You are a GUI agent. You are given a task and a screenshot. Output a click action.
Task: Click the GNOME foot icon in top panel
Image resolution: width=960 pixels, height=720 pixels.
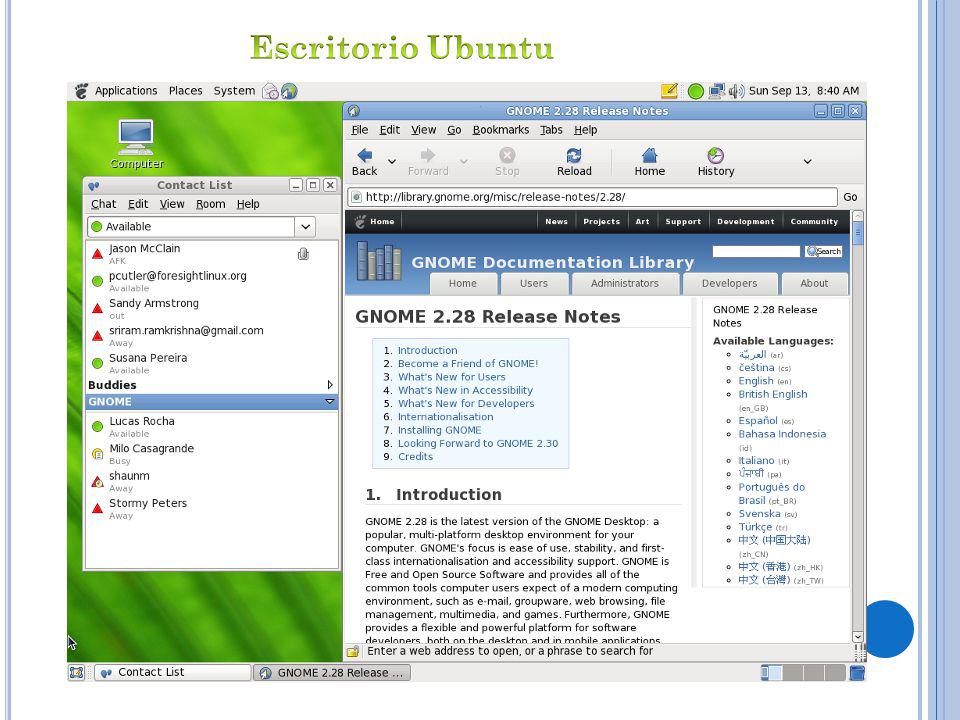[x=81, y=91]
